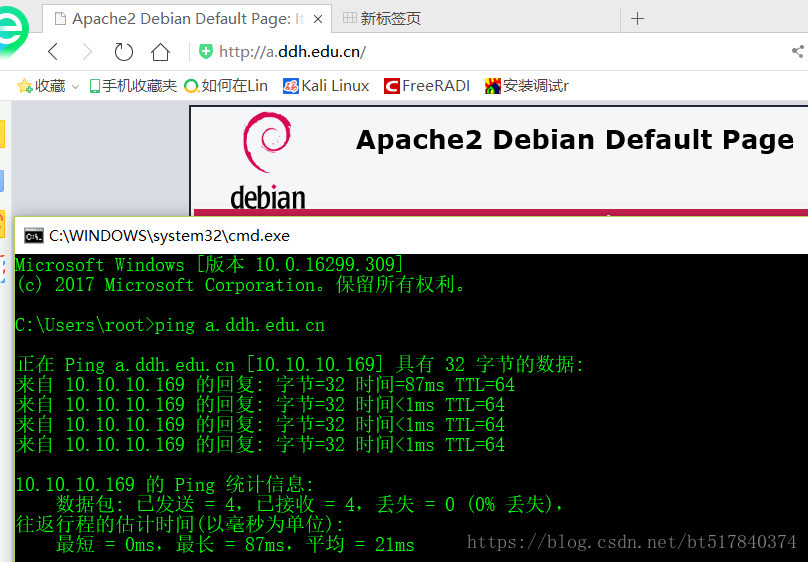Viewport: 808px width, 562px height.
Task: Open the Kali Linux bookmark
Action: pyautogui.click(x=326, y=86)
